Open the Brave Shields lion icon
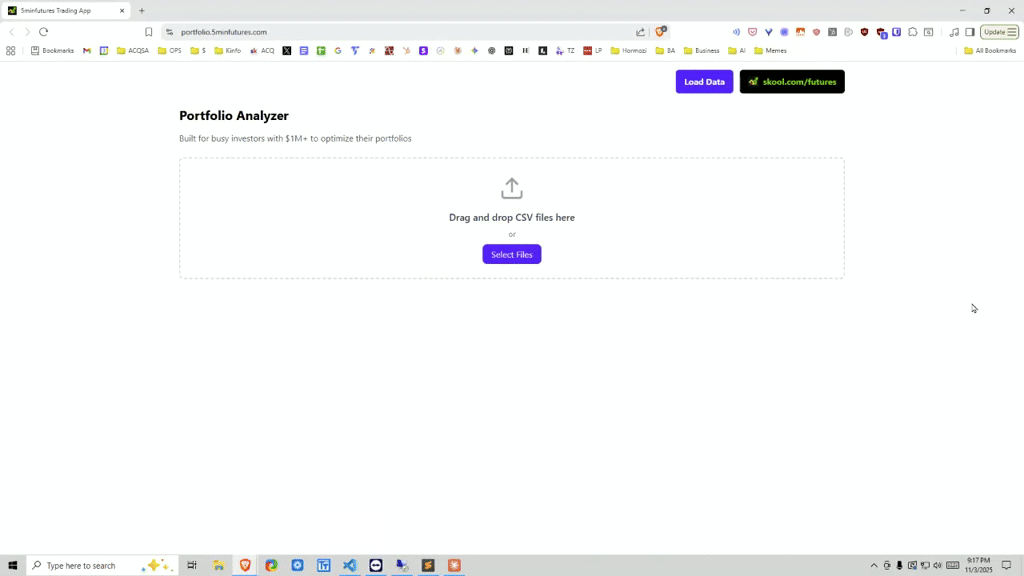1024x576 pixels. coord(661,31)
